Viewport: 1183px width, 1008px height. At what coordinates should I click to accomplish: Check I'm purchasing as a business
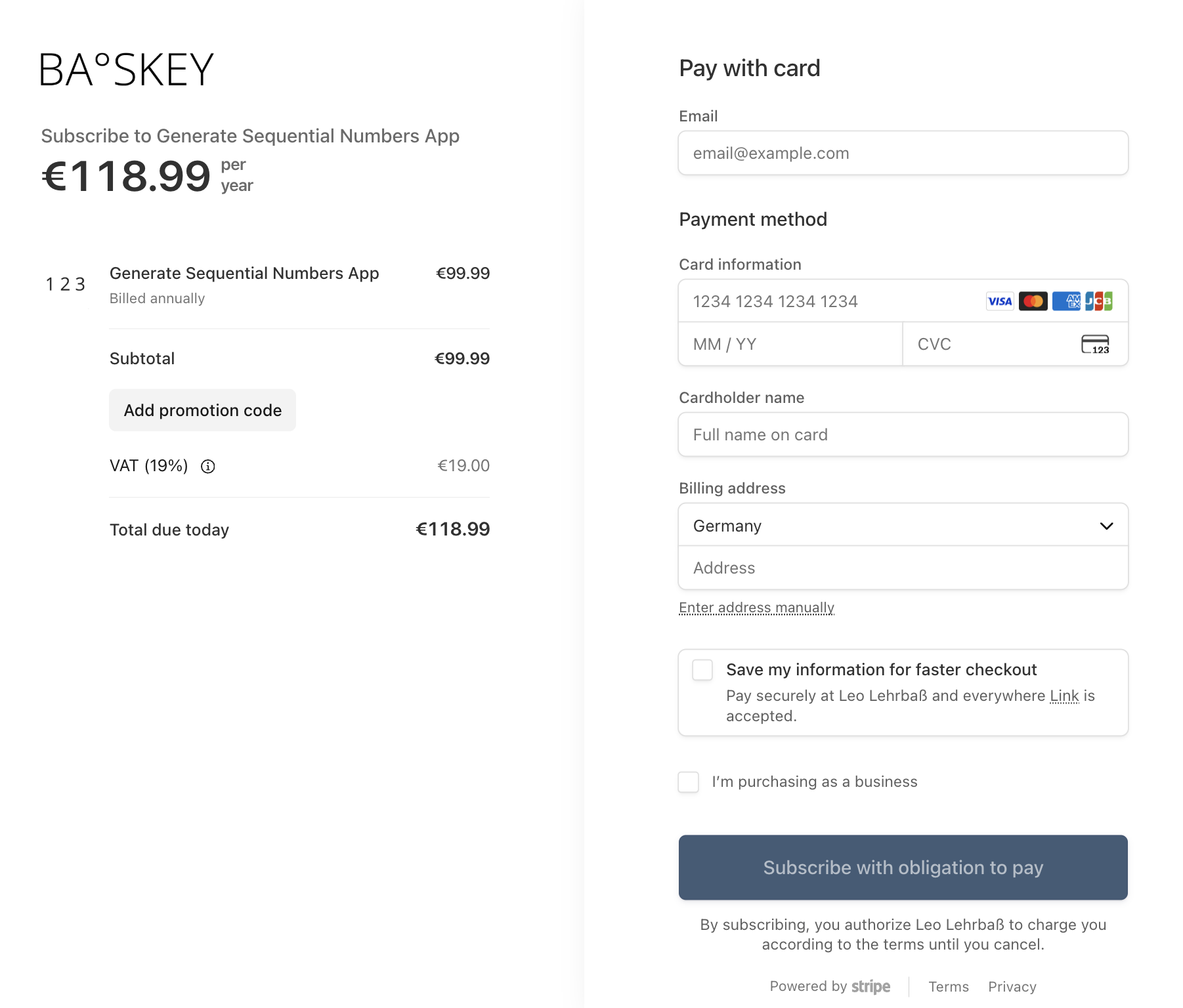pyautogui.click(x=689, y=782)
